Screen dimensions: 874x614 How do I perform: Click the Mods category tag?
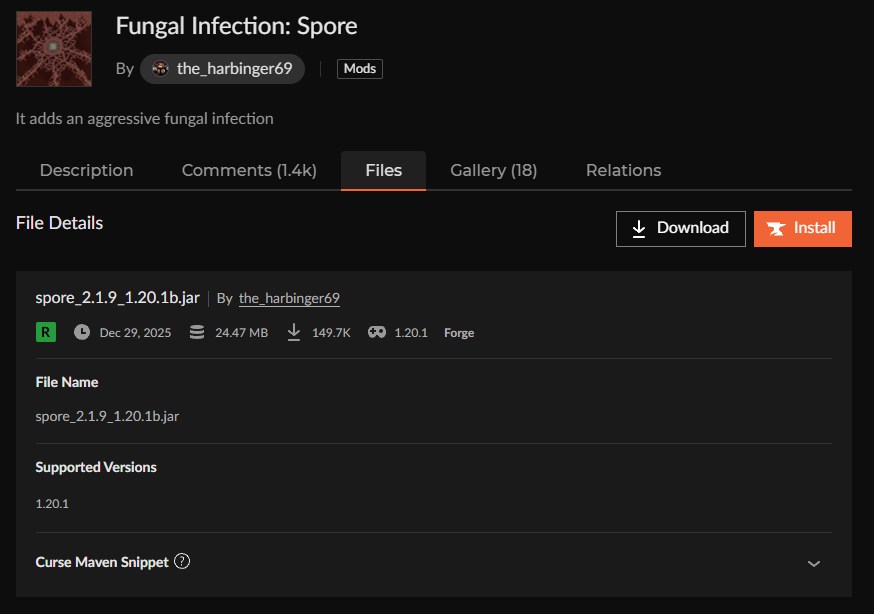360,69
